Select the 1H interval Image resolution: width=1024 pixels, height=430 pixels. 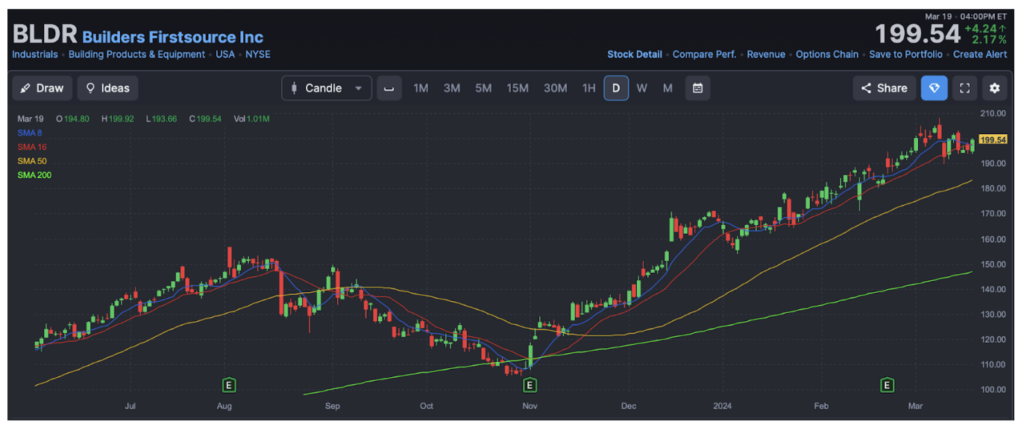point(589,88)
